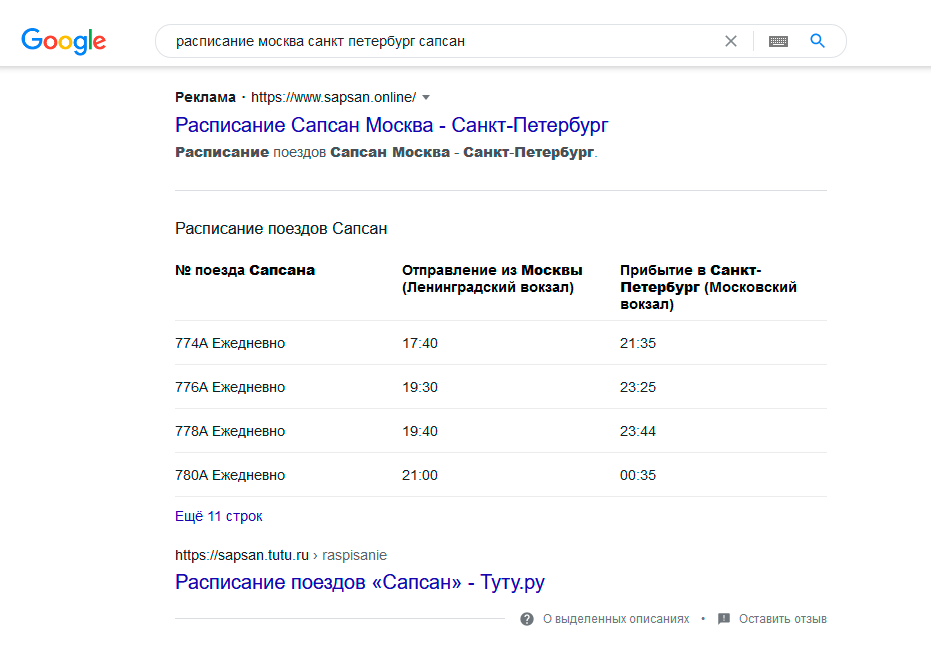Expand the ad URL dropdown arrow
This screenshot has height=651, width=931.
coord(426,97)
